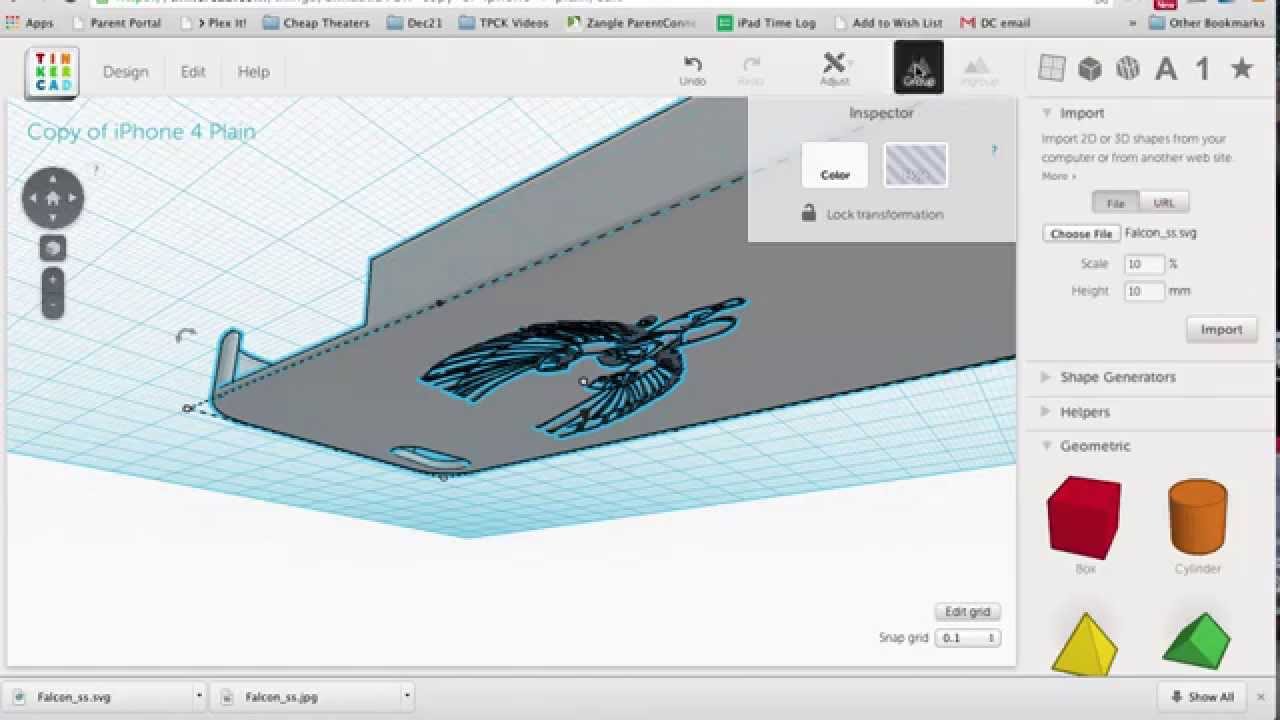
Task: Expand the Helpers section
Action: tap(1046, 412)
